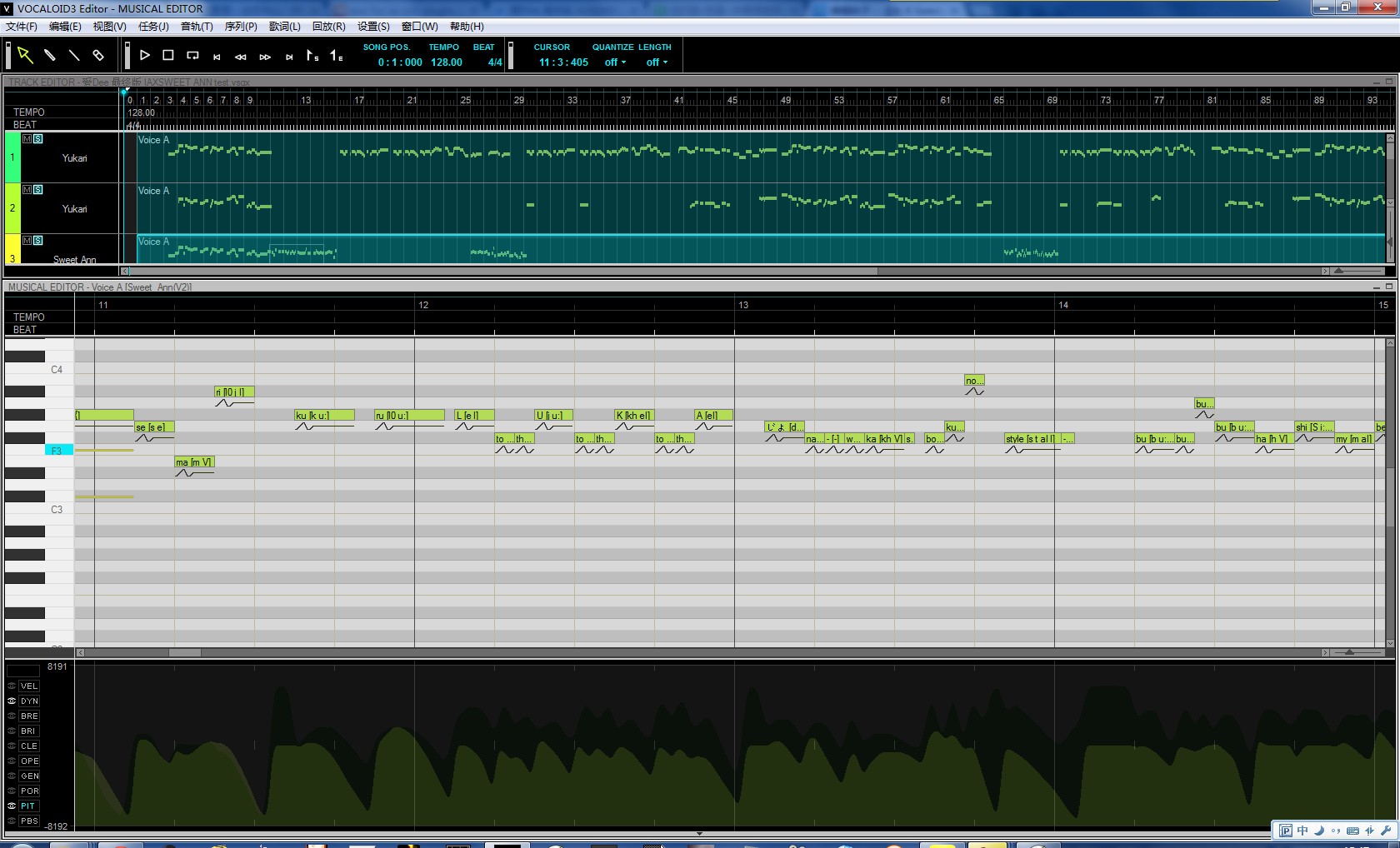Click the F3 piano key
Screen dimensions: 1400x848
(59, 450)
